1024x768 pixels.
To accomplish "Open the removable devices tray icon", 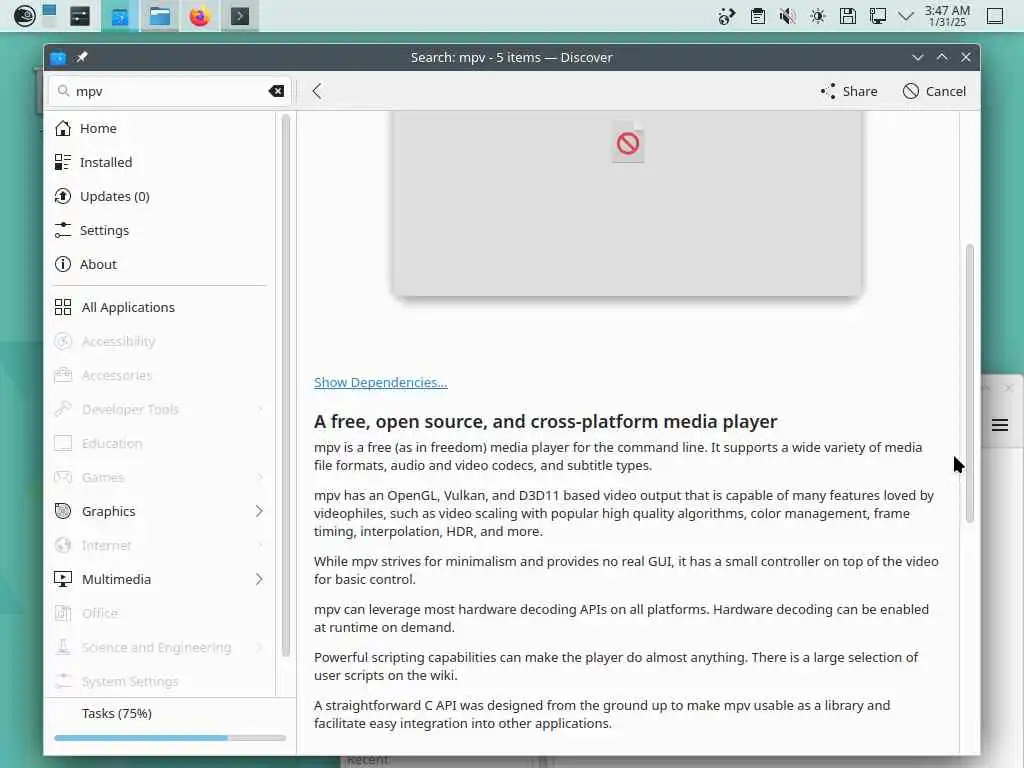I will point(848,16).
